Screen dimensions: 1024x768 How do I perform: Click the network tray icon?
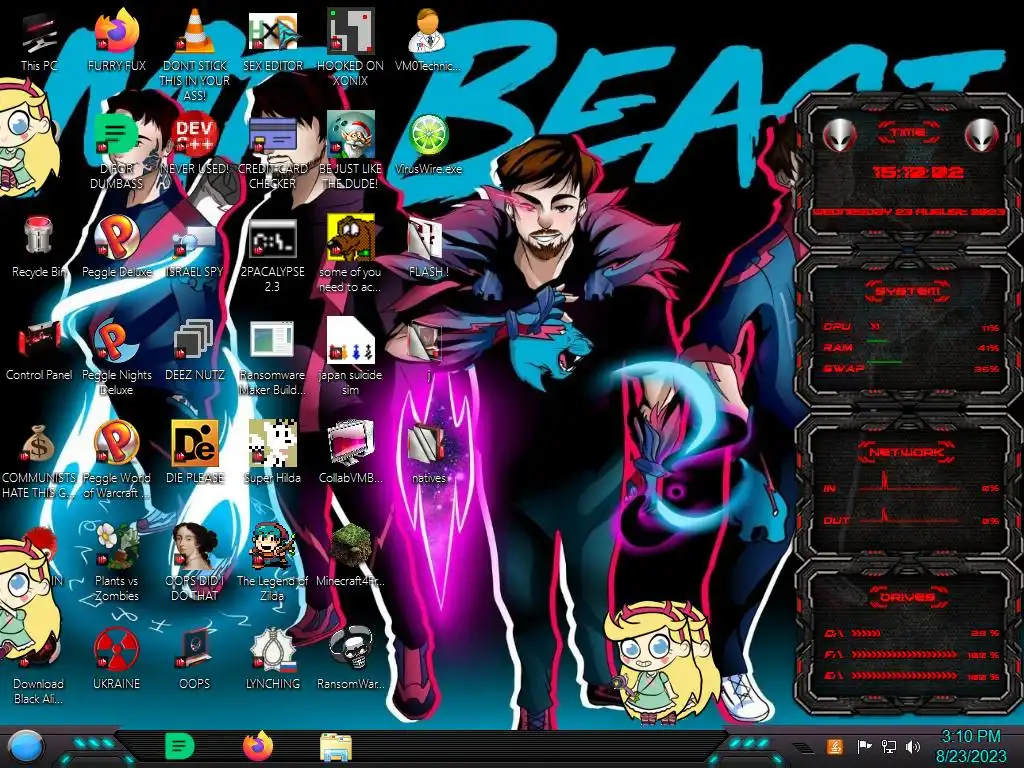[889, 746]
